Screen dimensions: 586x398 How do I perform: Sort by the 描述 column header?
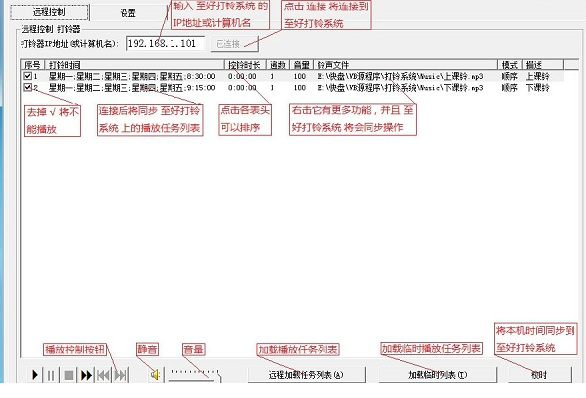[543, 65]
